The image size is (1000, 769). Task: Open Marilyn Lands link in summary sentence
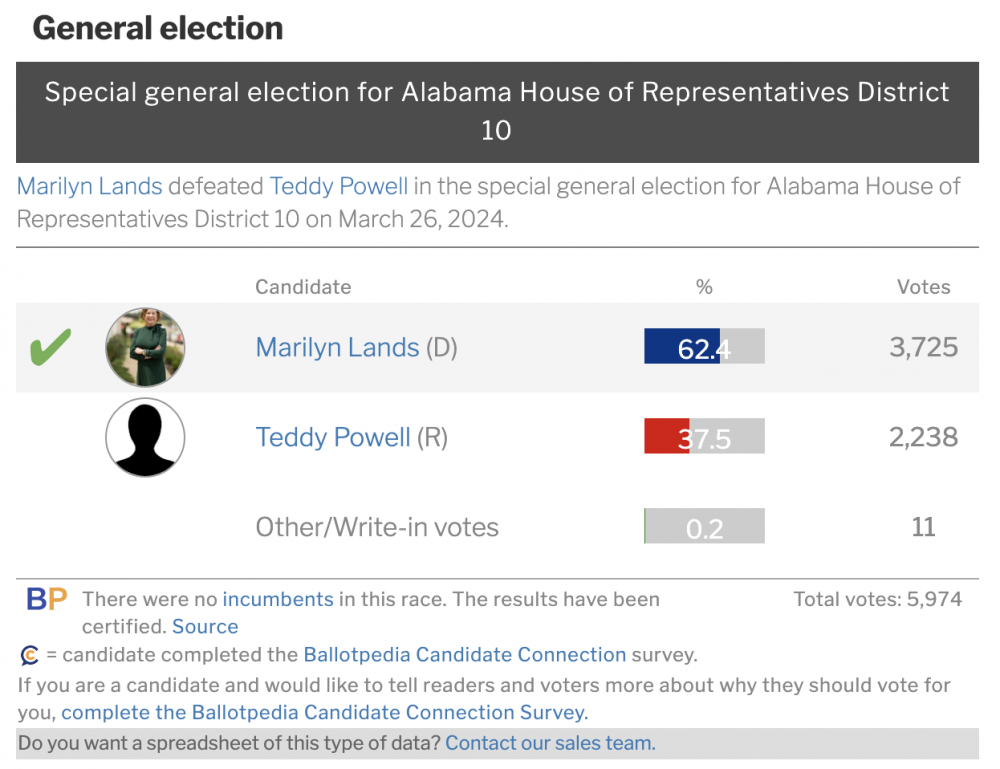[x=90, y=187]
